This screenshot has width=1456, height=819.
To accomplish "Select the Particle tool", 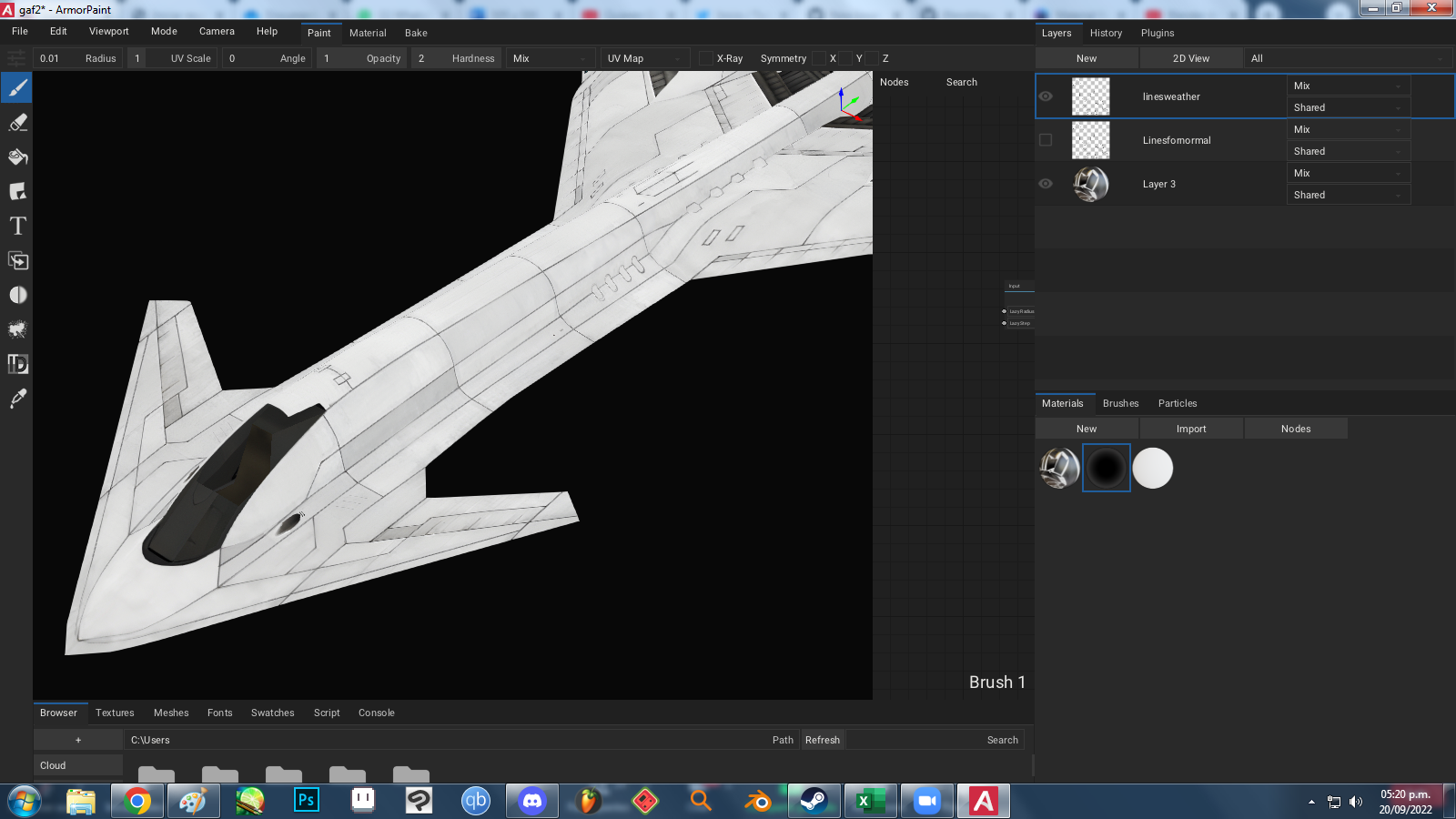I will coord(17,329).
